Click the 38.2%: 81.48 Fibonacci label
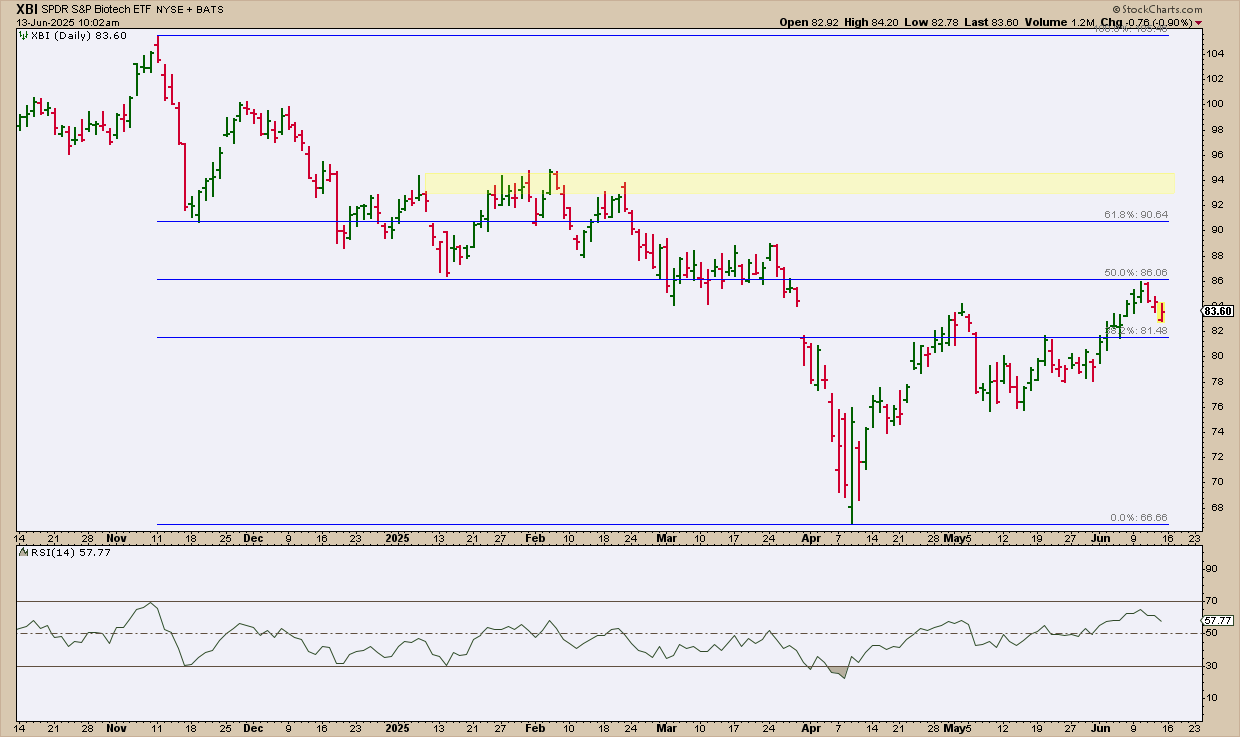1240x737 pixels. [1135, 330]
